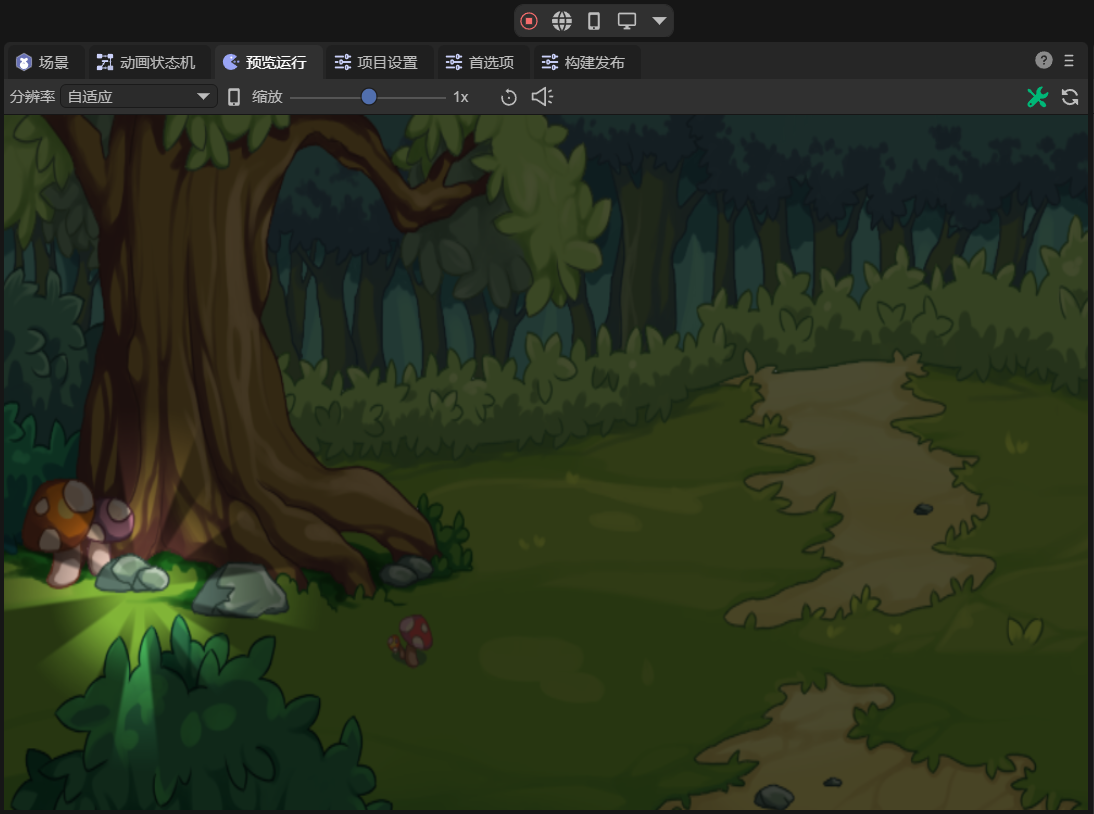The width and height of the screenshot is (1094, 814).
Task: Open the 动画状态机 tab
Action: pos(146,63)
